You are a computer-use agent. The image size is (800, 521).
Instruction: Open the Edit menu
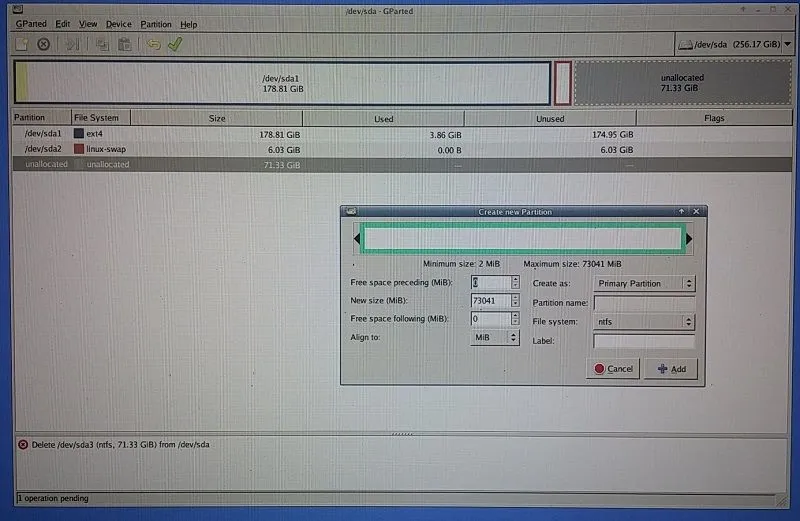click(63, 24)
